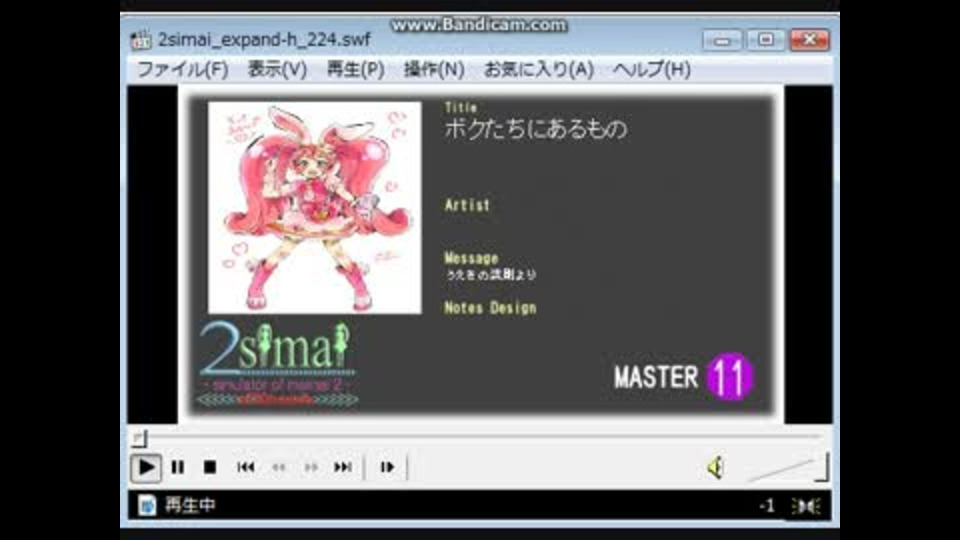Click the fast-forward double-arrow icon
960x540 pixels.
[310, 468]
